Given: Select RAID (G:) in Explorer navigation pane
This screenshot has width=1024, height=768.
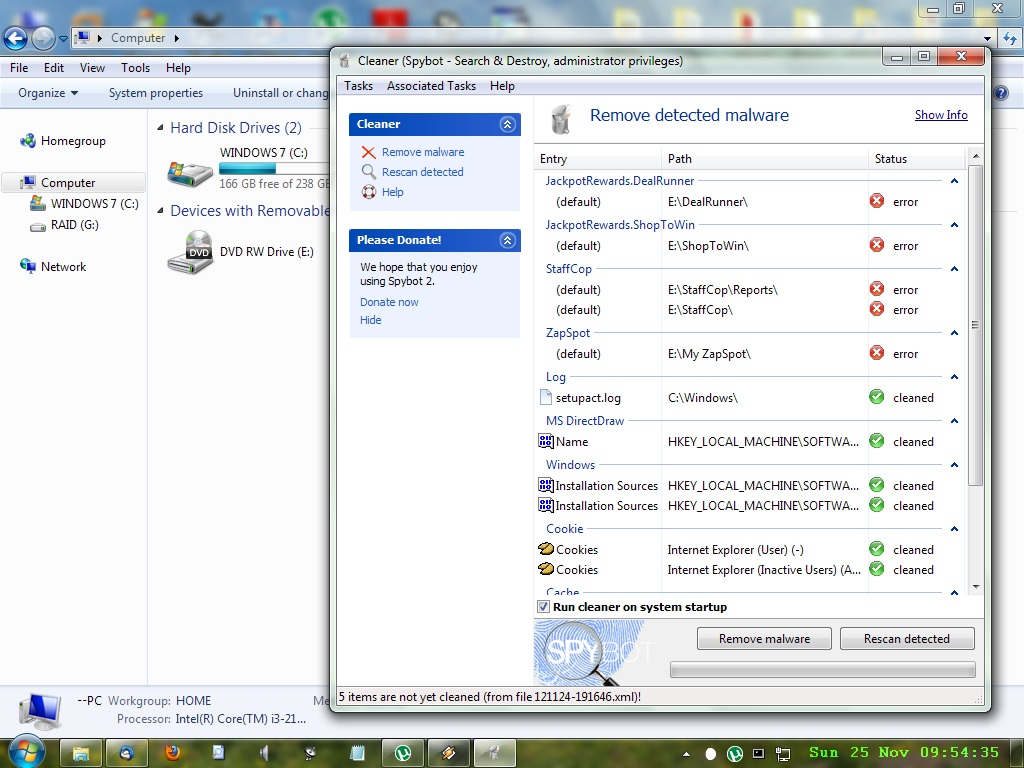Looking at the screenshot, I should click(x=74, y=225).
